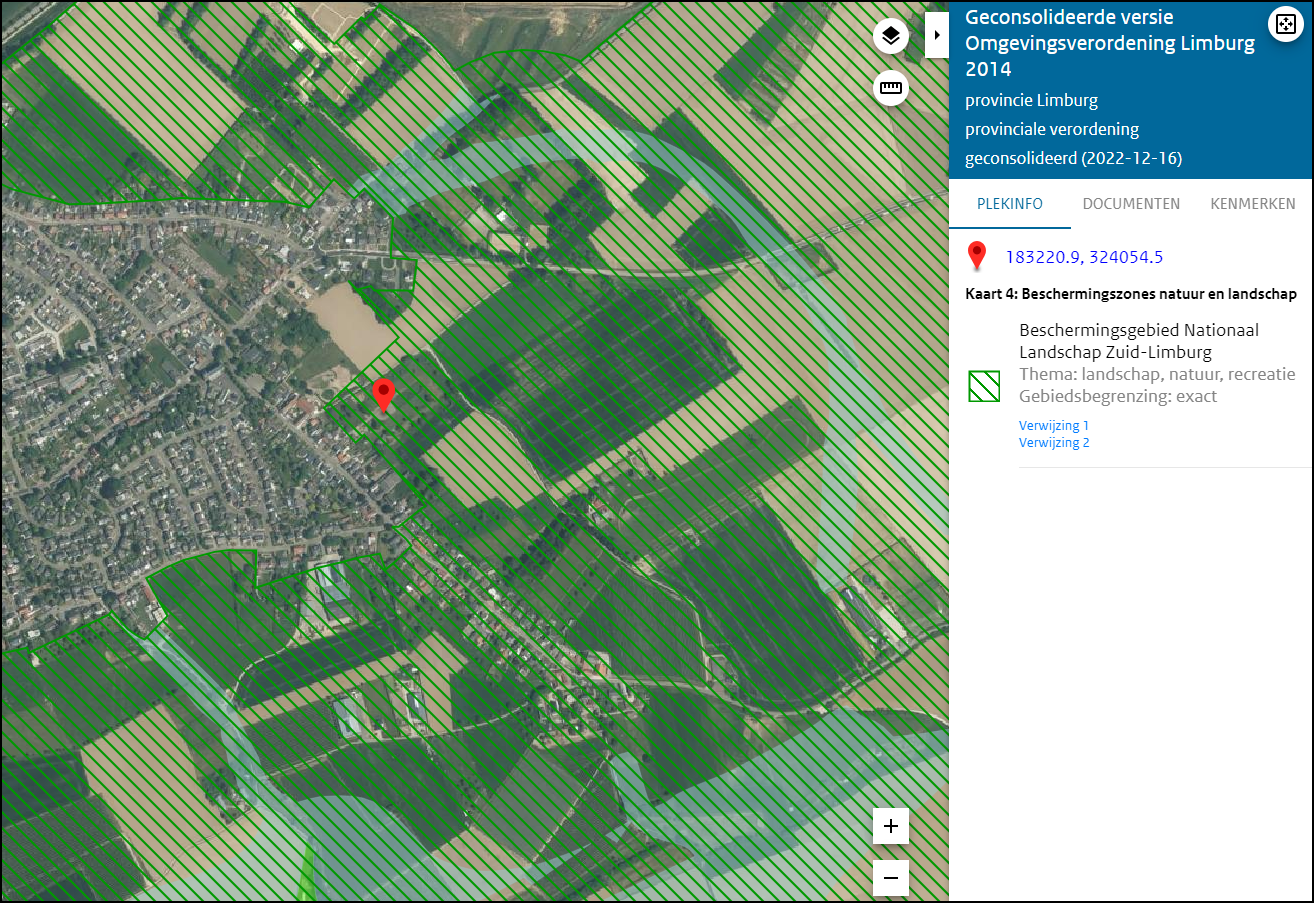
Task: Click the 'provinciale verordening' text
Action: pyautogui.click(x=1052, y=130)
